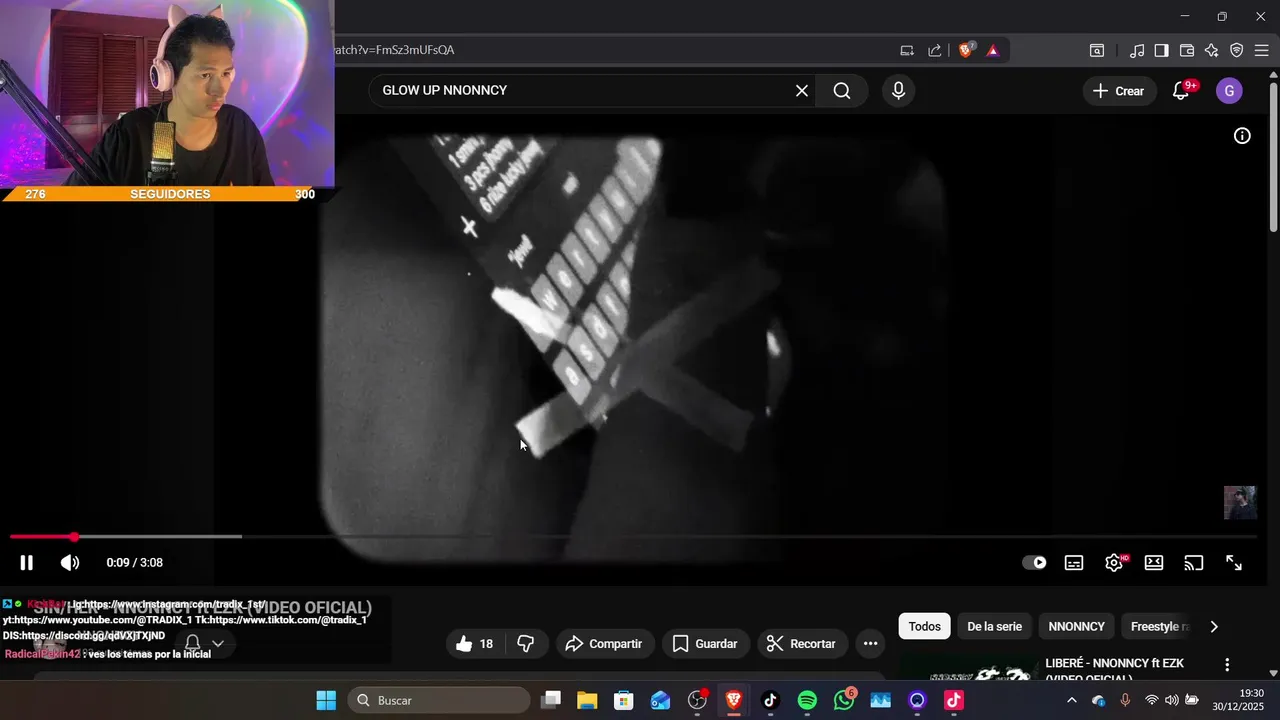
Task: Open the three-dot more actions menu
Action: point(870,644)
